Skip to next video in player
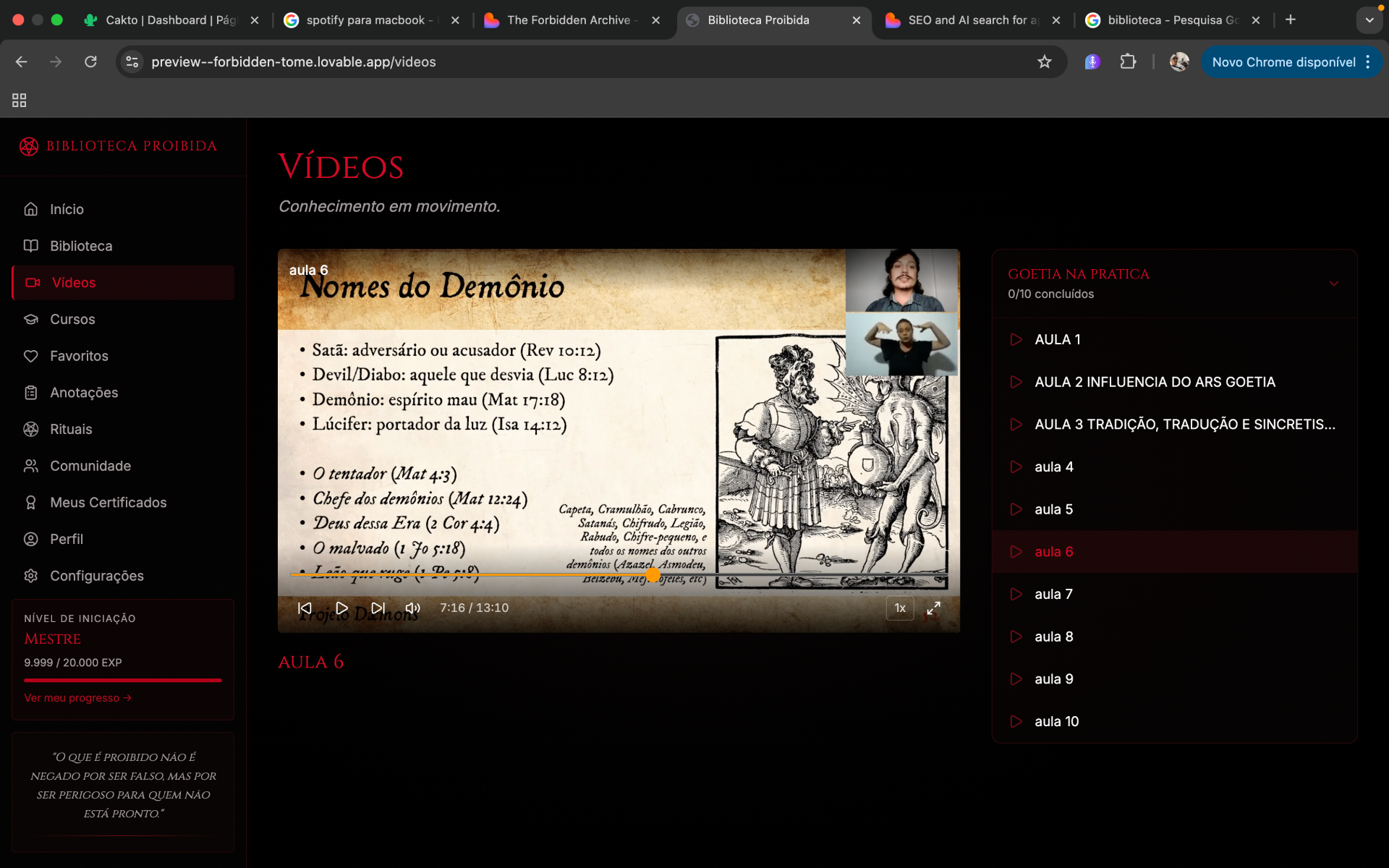The height and width of the screenshot is (868, 1389). point(378,608)
